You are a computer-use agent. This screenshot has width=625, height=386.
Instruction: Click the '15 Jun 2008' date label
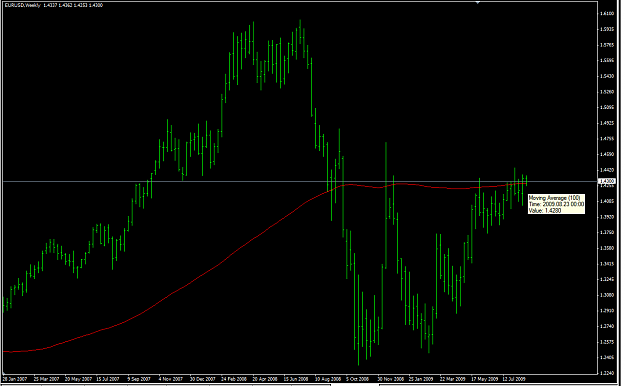(296, 379)
